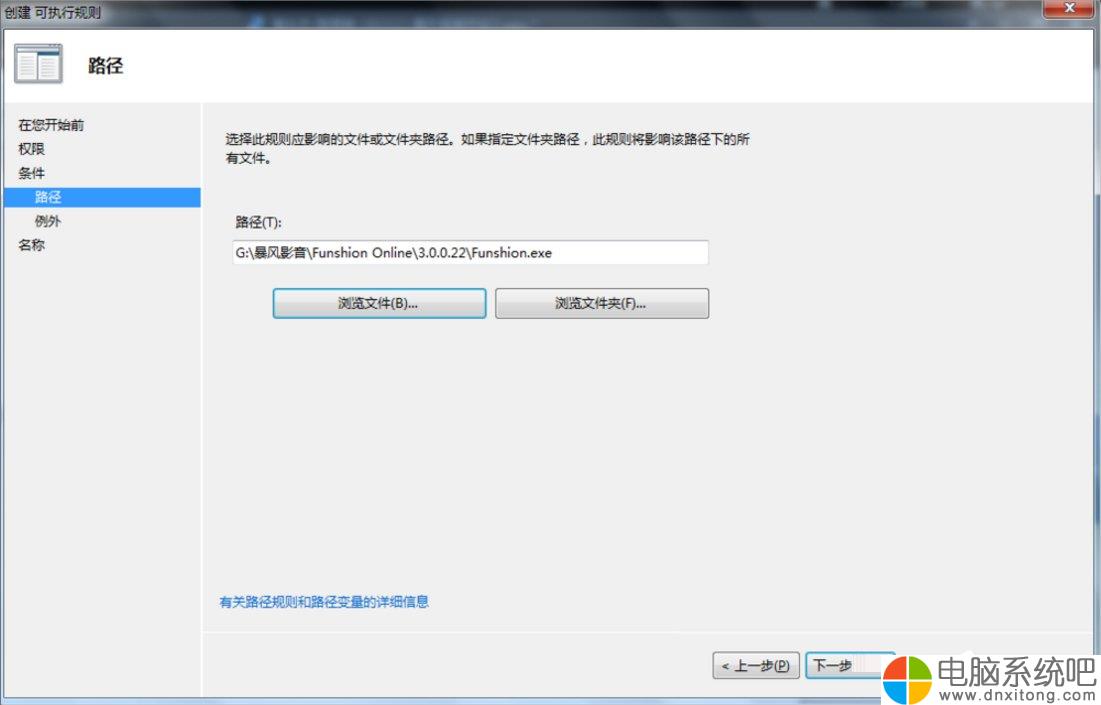Click into the 路径(T) input field
The height and width of the screenshot is (705, 1101).
[x=470, y=253]
